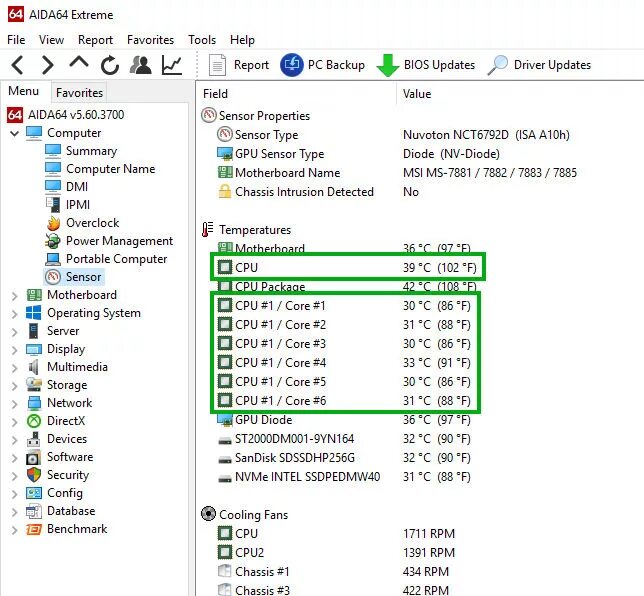This screenshot has height=596, width=644.
Task: Open the Report menu
Action: coord(95,40)
